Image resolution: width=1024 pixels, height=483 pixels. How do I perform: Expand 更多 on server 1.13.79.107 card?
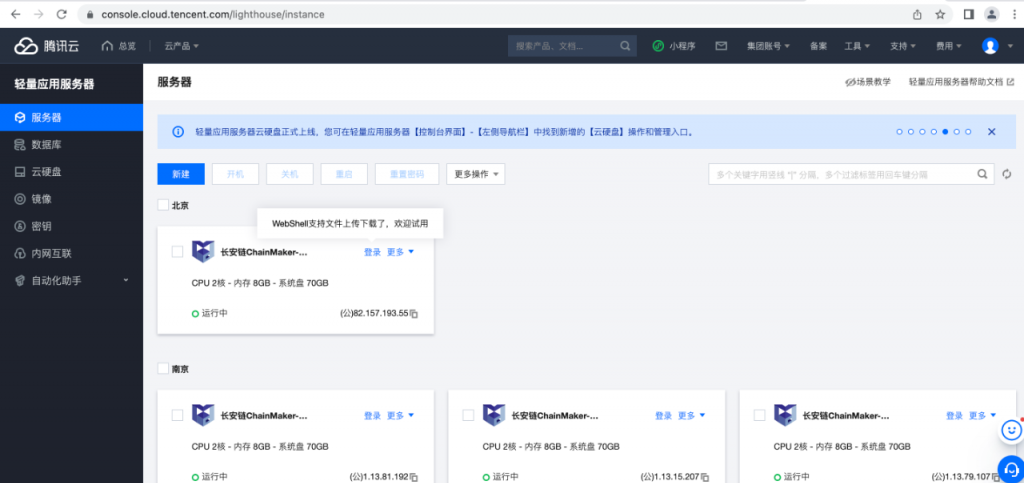pyautogui.click(x=982, y=415)
